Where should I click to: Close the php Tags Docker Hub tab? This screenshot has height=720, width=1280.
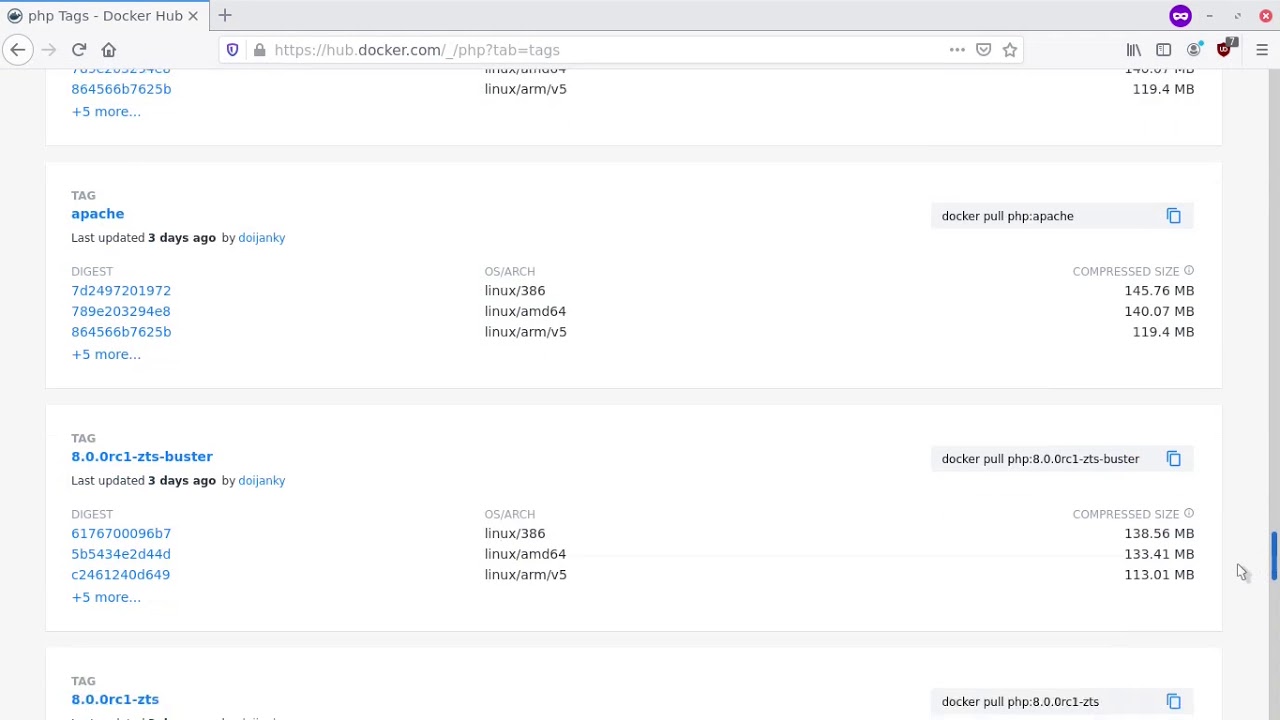[x=193, y=16]
